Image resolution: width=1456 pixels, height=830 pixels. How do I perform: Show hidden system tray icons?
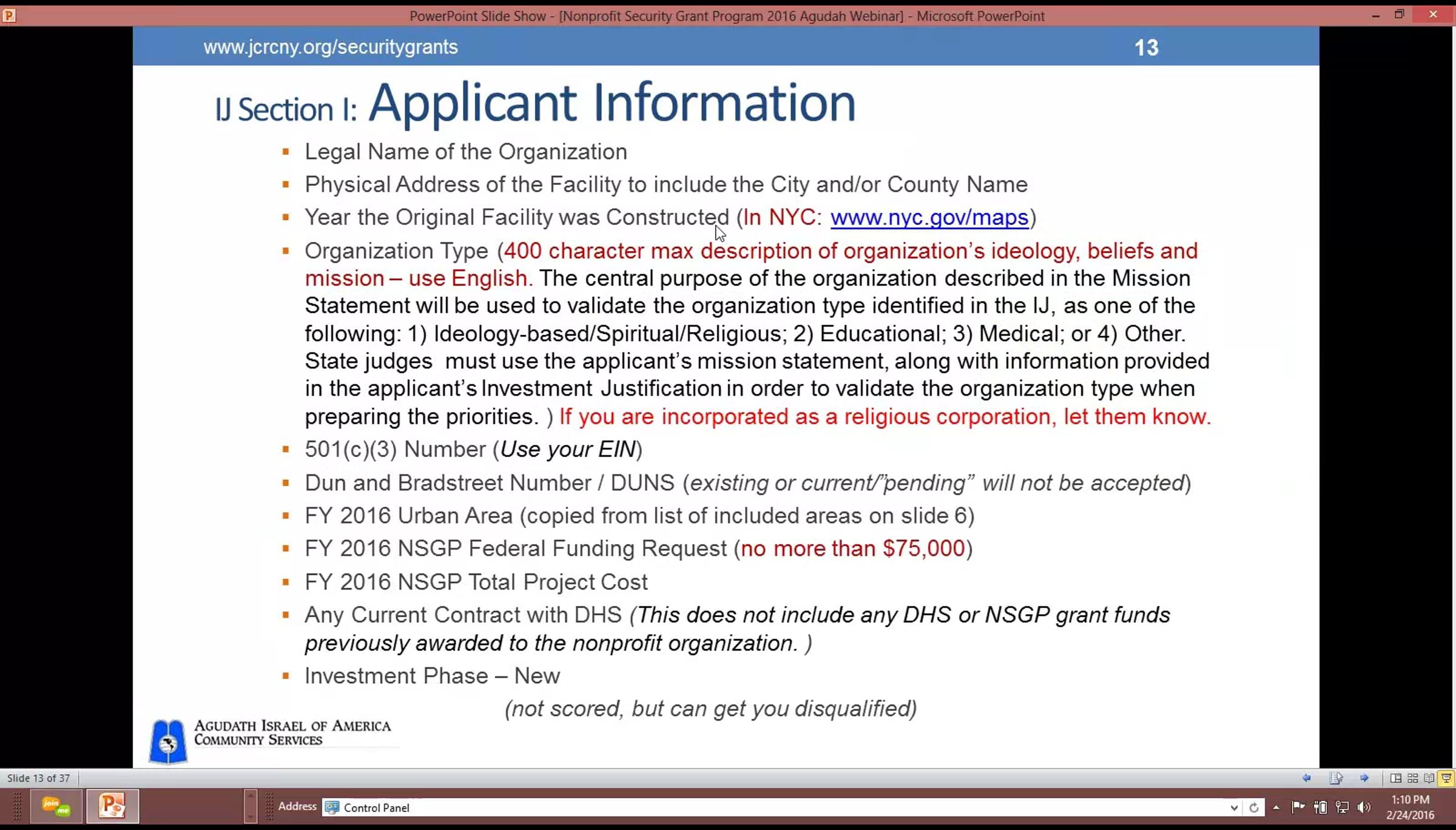click(1276, 808)
